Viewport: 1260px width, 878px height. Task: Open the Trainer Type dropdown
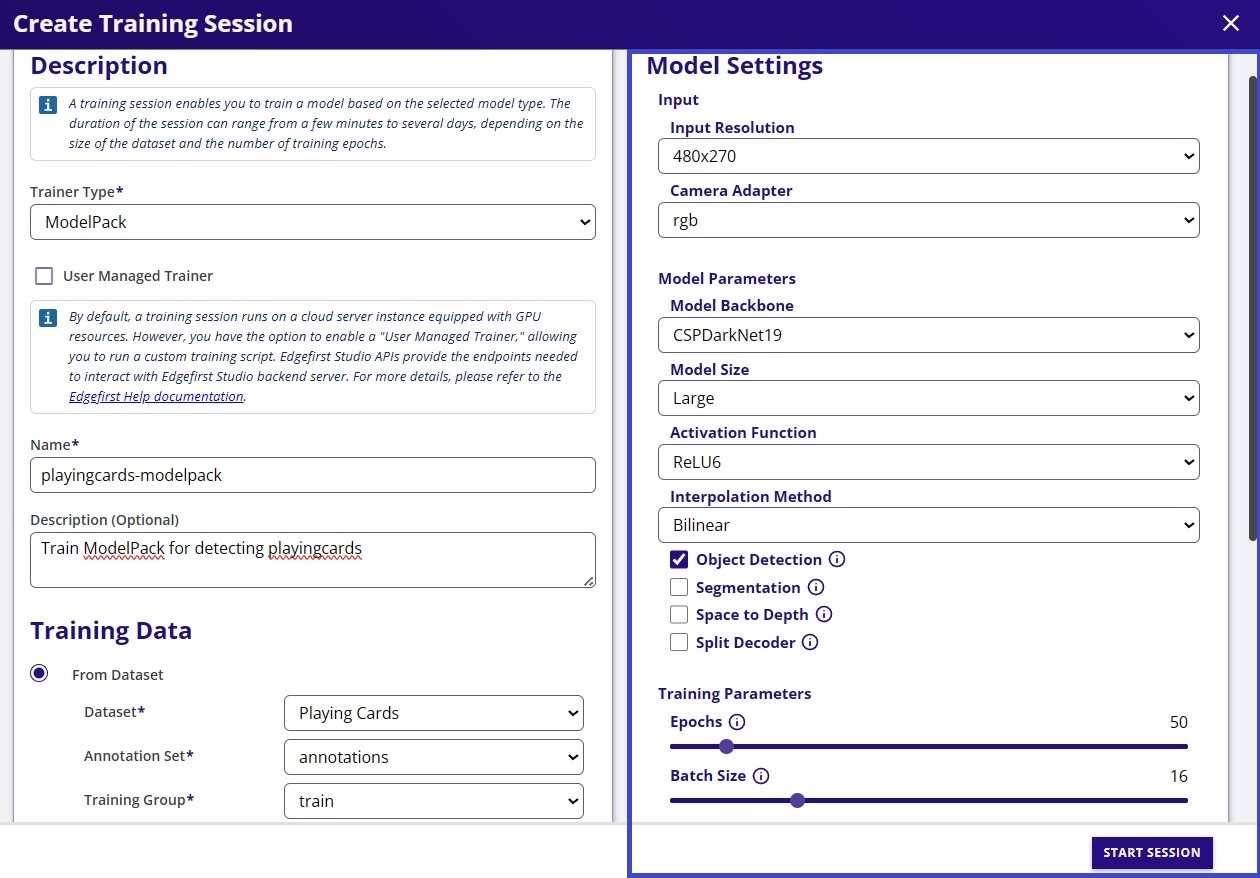click(x=313, y=222)
